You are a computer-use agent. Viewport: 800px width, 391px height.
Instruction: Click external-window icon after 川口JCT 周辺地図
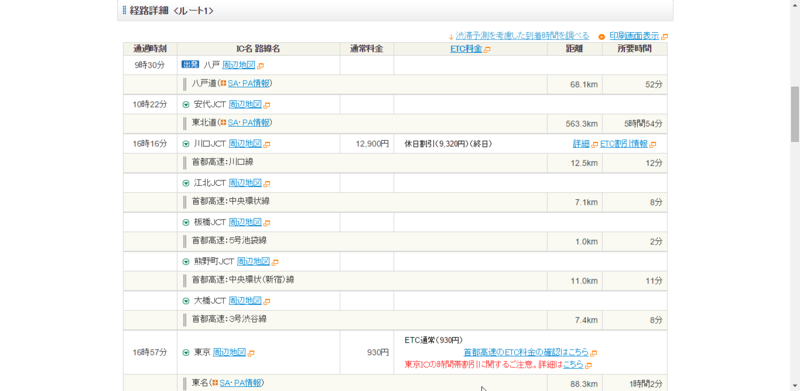pos(267,145)
